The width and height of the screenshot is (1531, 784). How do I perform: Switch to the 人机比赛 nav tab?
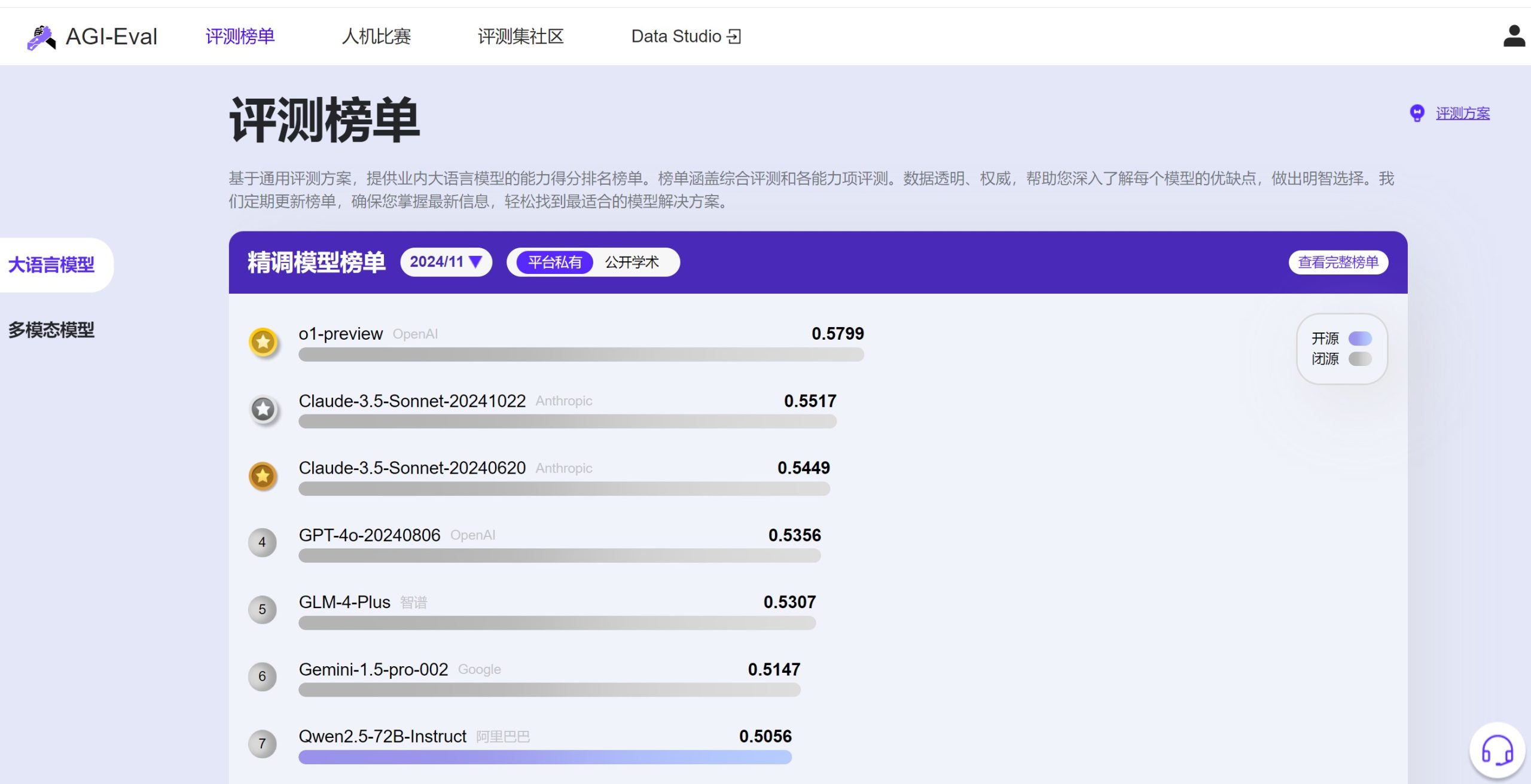point(376,36)
